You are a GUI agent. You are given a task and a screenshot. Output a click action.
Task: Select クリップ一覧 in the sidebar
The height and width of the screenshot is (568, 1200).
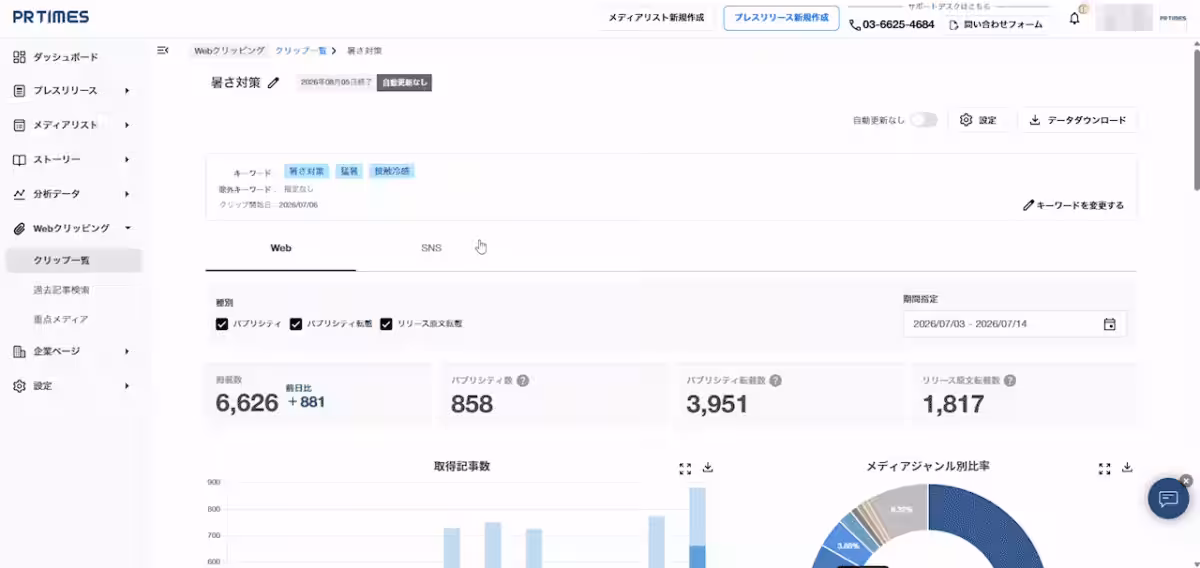(74, 260)
